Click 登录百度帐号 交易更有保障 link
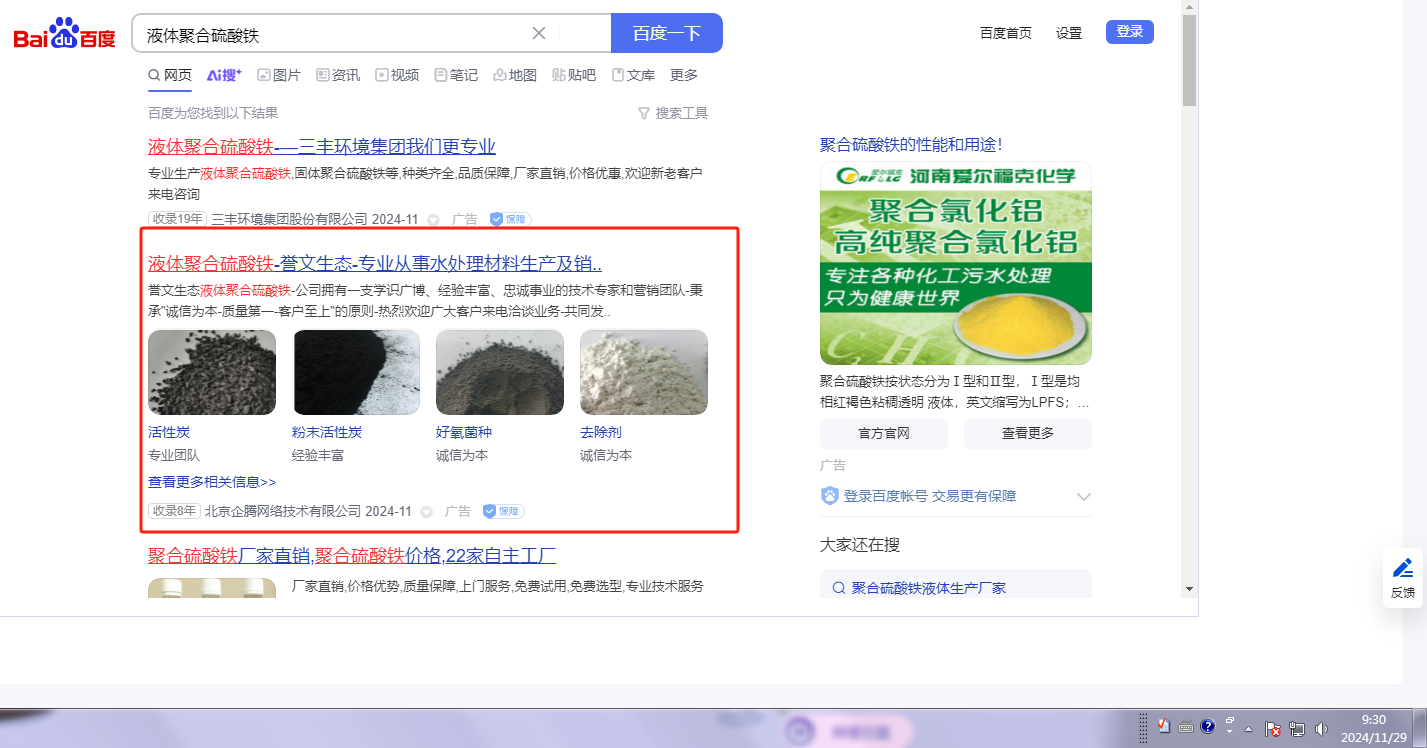 click(x=929, y=496)
